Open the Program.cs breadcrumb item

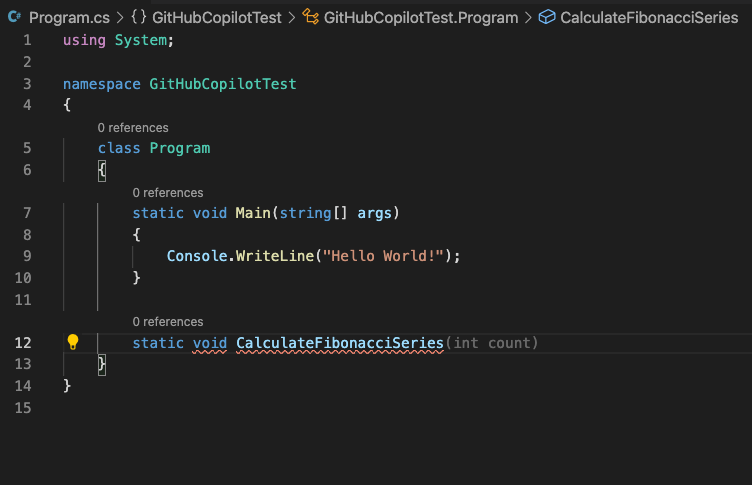[x=69, y=18]
